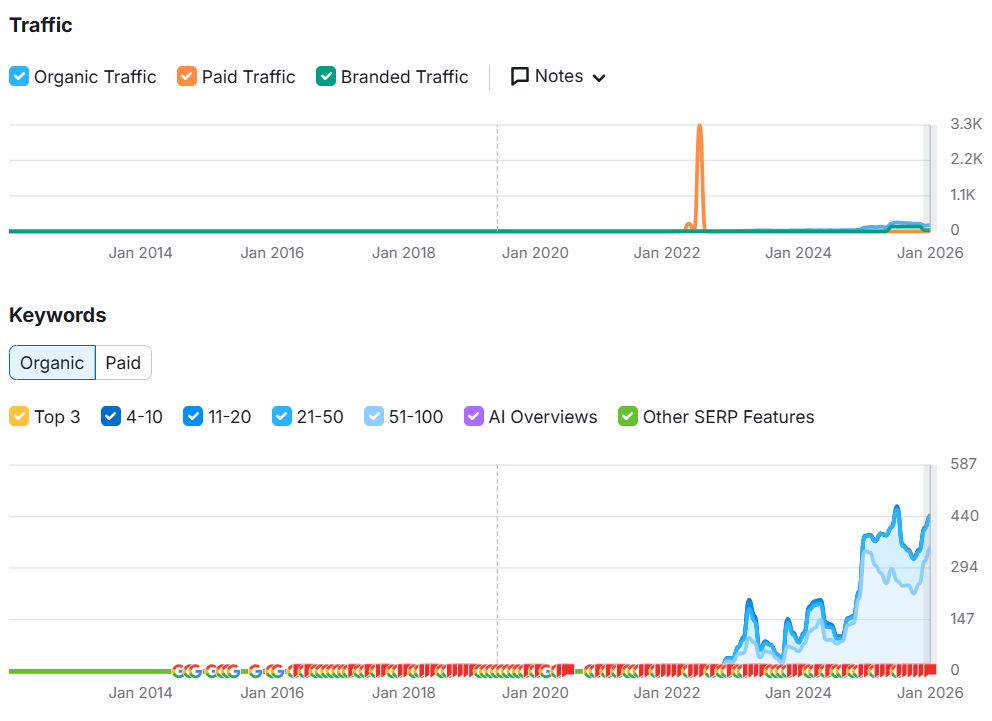
Task: Click the leftmost Google update marker on timeline
Action: (x=180, y=670)
